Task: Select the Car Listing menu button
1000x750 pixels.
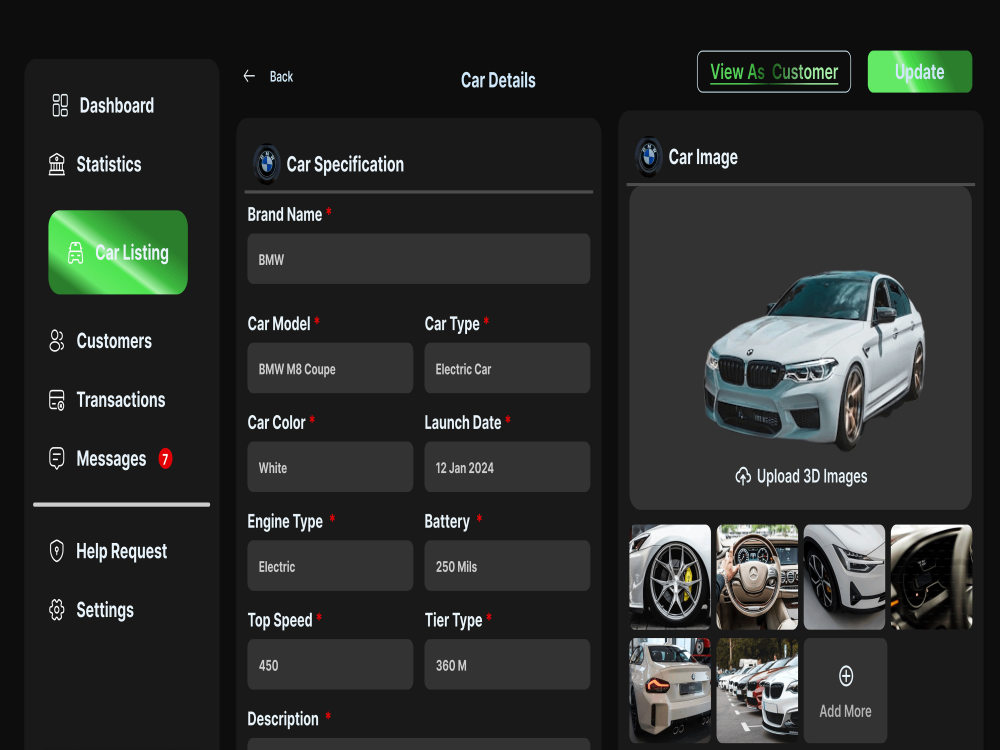Action: [118, 253]
